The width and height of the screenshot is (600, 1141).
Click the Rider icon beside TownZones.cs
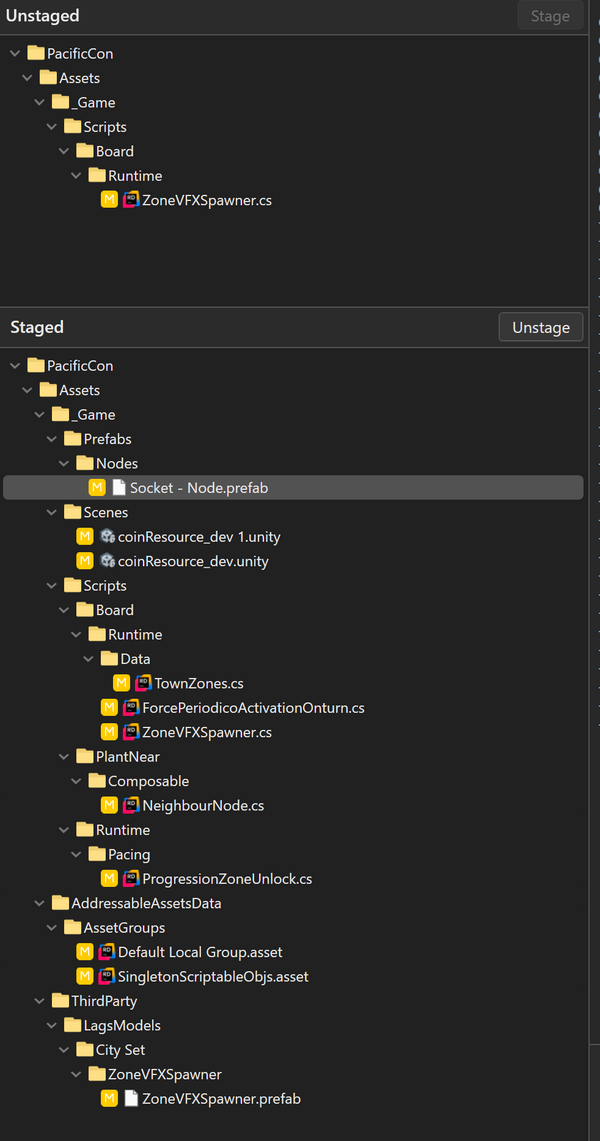point(143,683)
